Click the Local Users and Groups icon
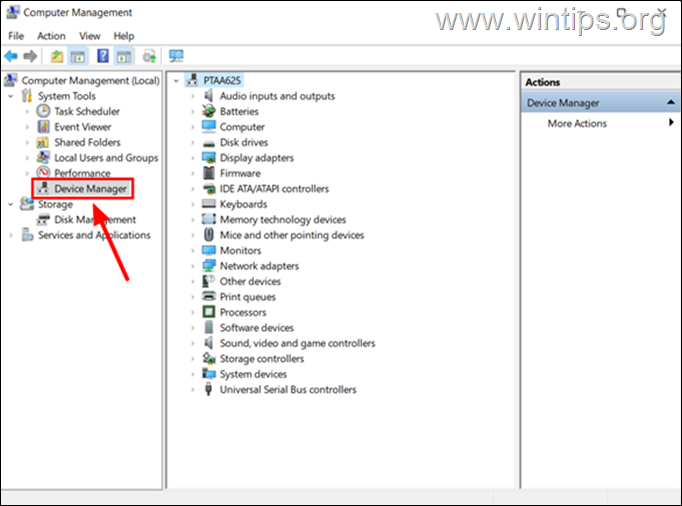This screenshot has height=506, width=682. (43, 157)
